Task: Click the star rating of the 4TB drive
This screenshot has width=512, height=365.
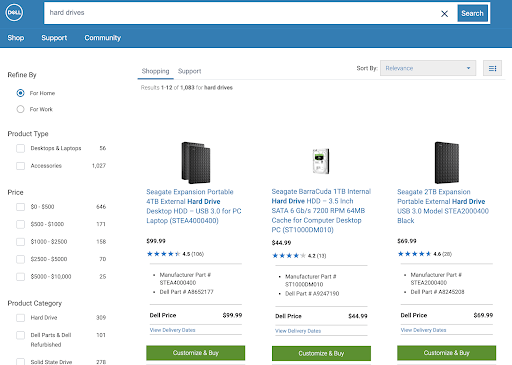Action: [164, 254]
